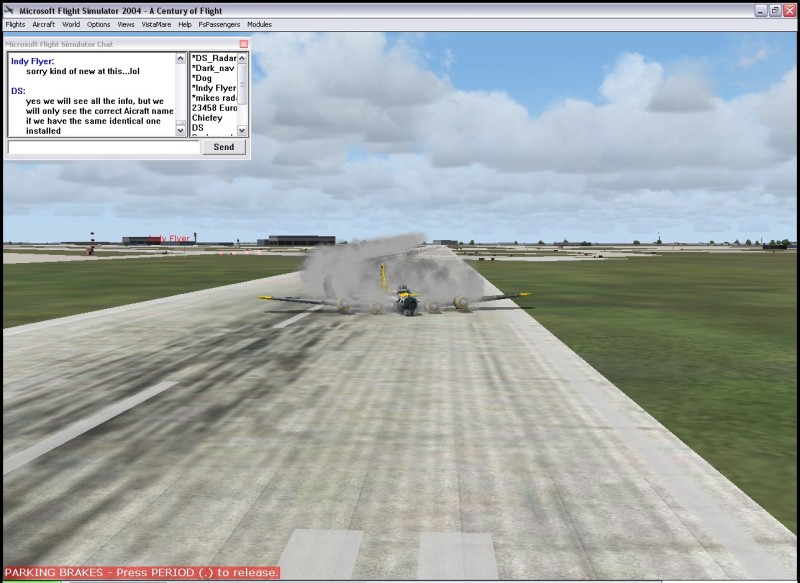Select *Dog in player list
Image resolution: width=800 pixels, height=583 pixels.
[202, 78]
